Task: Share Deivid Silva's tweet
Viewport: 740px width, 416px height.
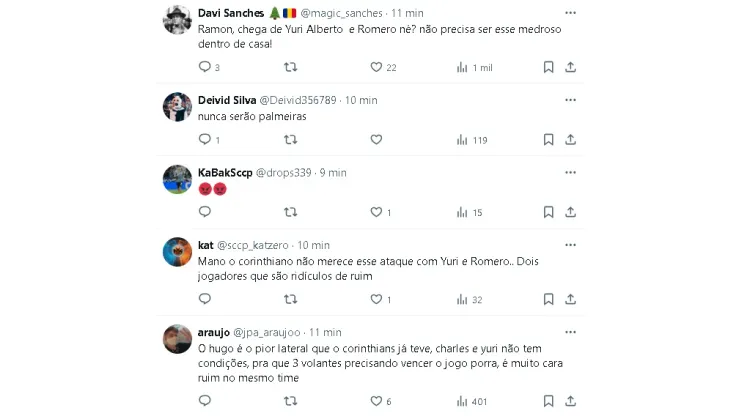Action: click(570, 140)
